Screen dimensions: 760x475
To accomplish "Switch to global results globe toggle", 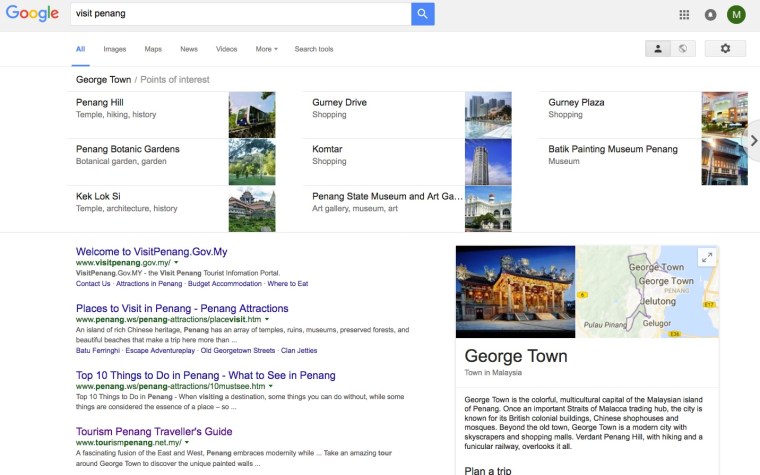I will 683,48.
